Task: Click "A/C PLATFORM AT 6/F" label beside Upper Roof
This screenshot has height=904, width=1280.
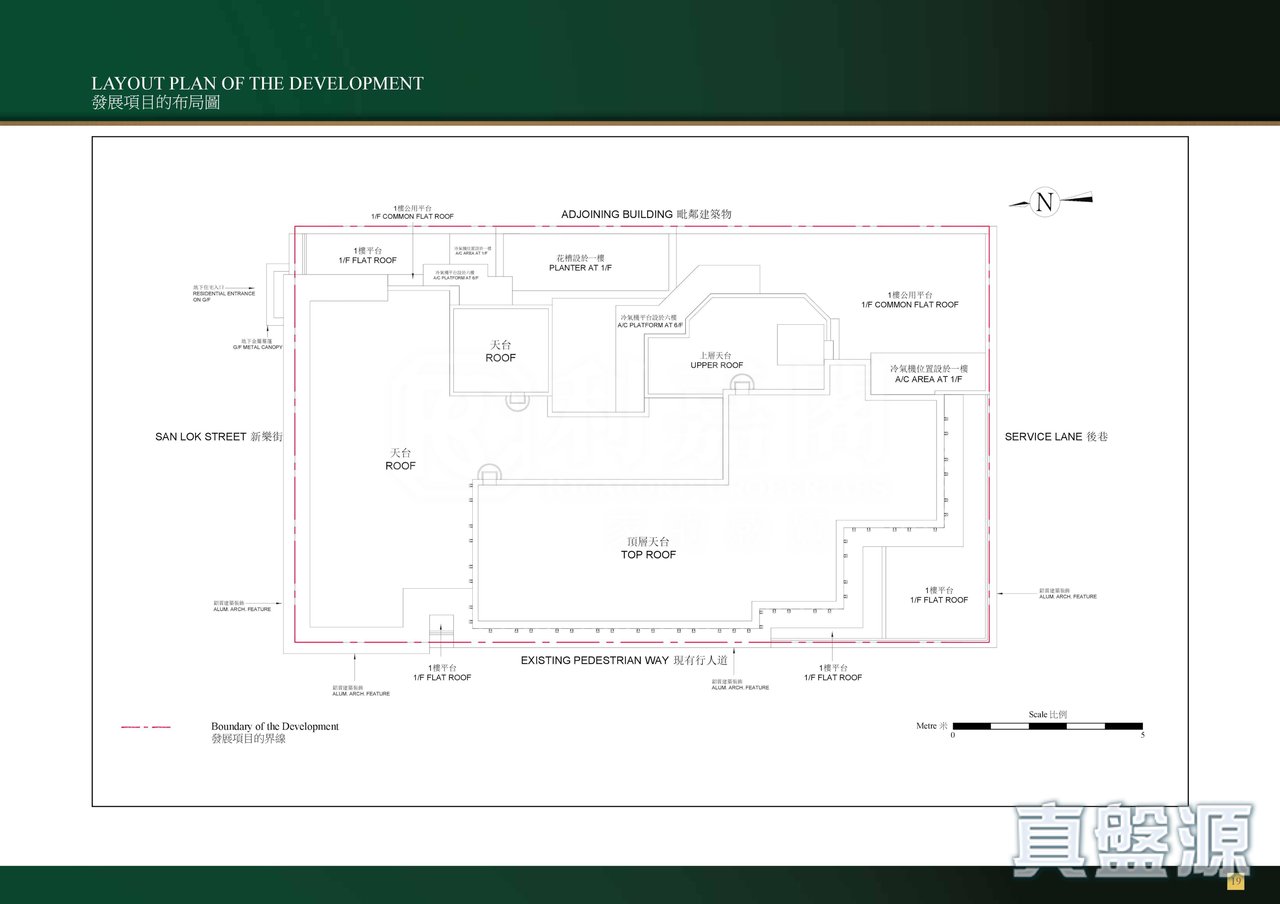Action: 650,326
